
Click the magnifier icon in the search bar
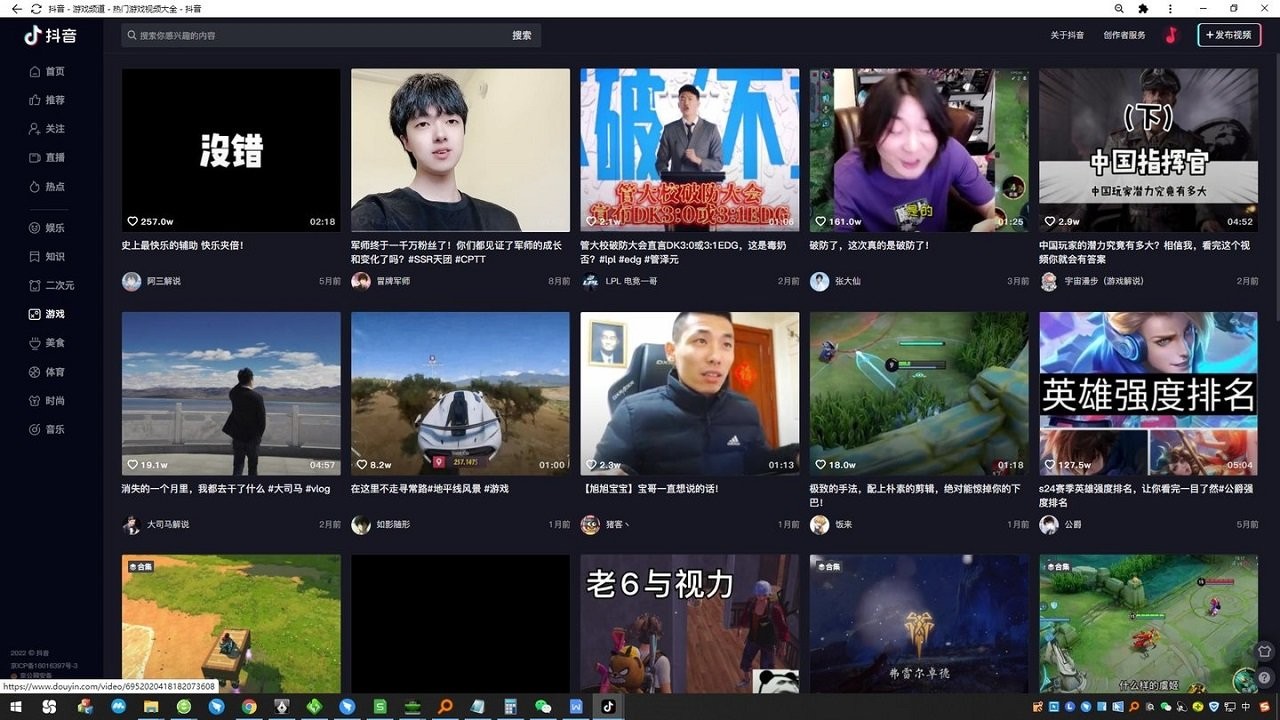coord(131,35)
